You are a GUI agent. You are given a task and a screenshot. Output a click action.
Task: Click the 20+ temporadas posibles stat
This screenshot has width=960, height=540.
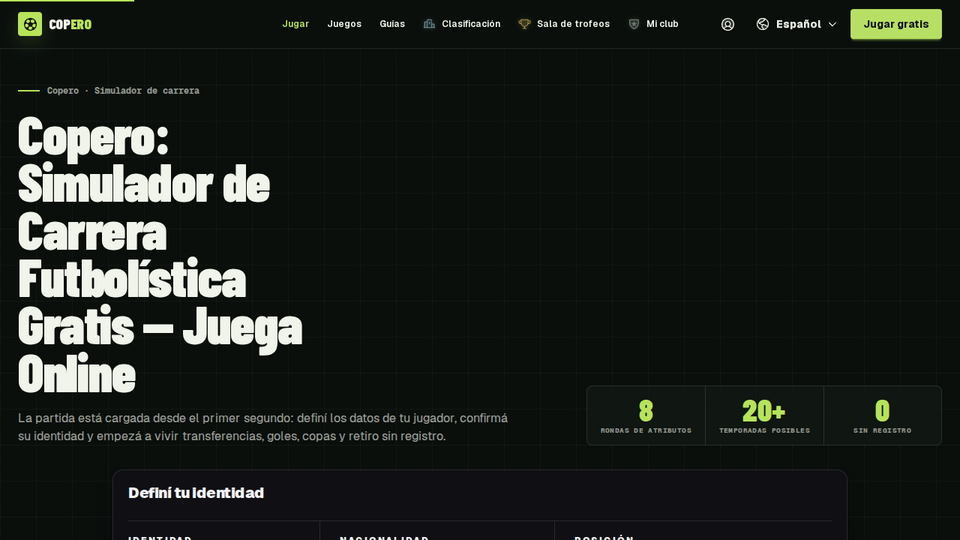click(764, 416)
